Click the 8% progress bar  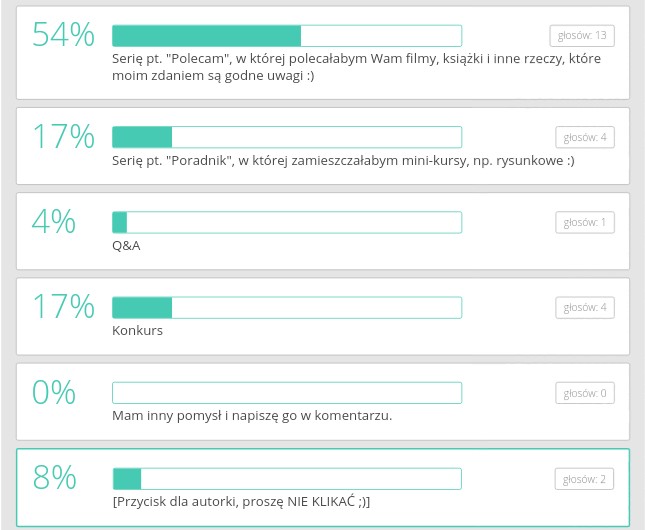286,479
